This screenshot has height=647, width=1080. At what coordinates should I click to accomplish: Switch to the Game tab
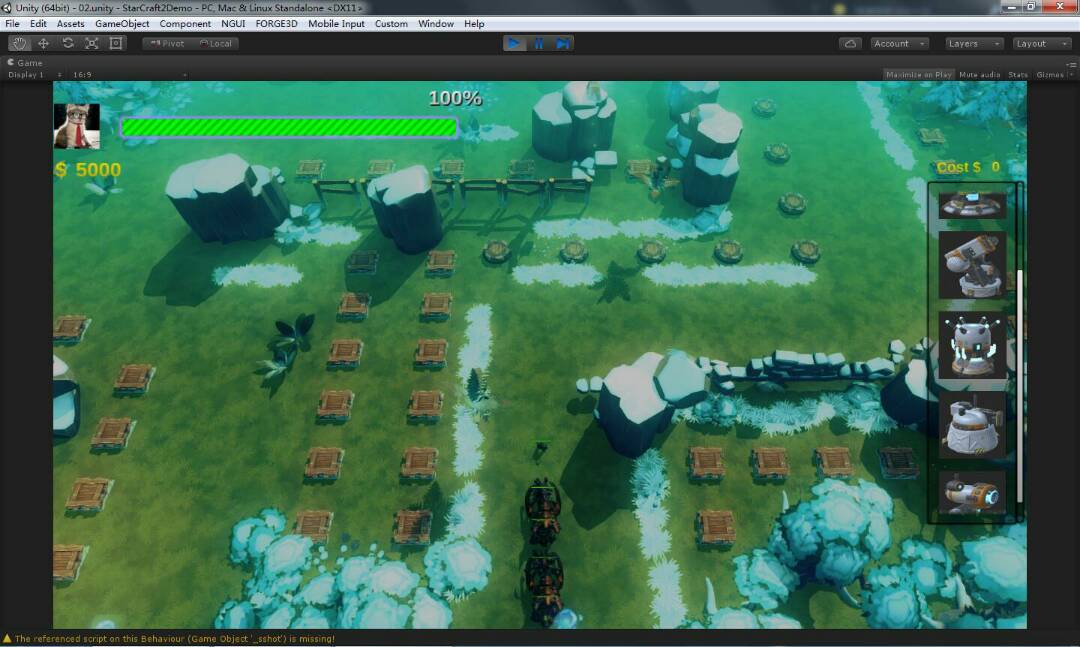pyautogui.click(x=25, y=63)
